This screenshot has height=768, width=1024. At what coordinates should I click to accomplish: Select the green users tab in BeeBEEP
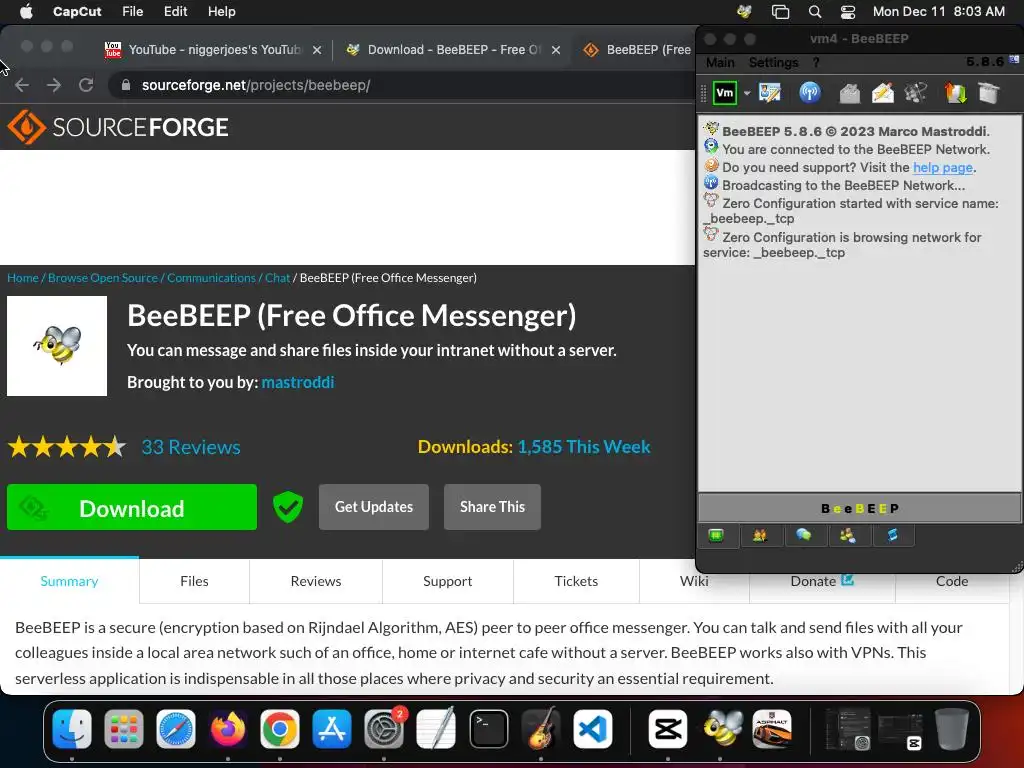[x=716, y=536]
